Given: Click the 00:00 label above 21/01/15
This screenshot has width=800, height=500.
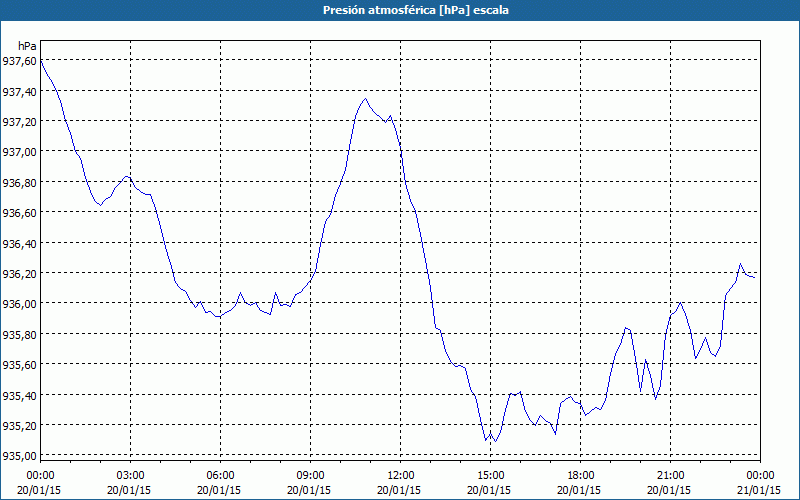Looking at the screenshot, I should pyautogui.click(x=760, y=476).
